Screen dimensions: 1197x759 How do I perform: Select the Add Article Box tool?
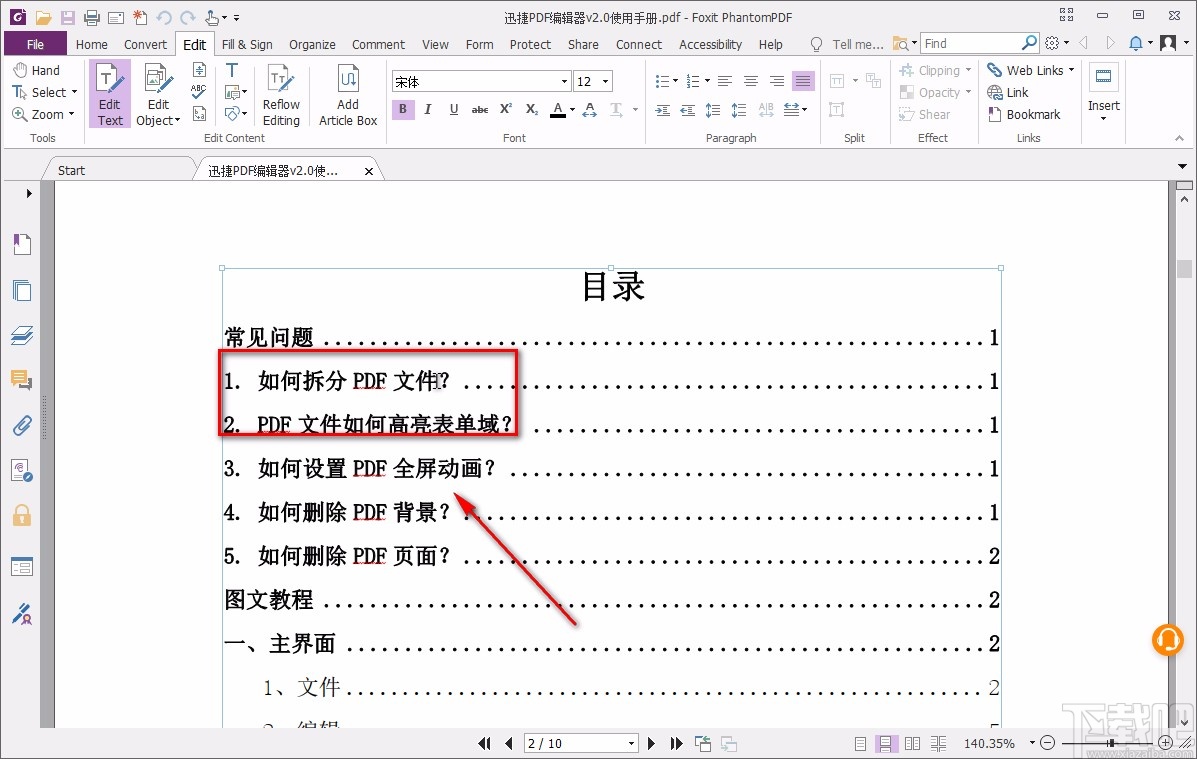click(347, 93)
